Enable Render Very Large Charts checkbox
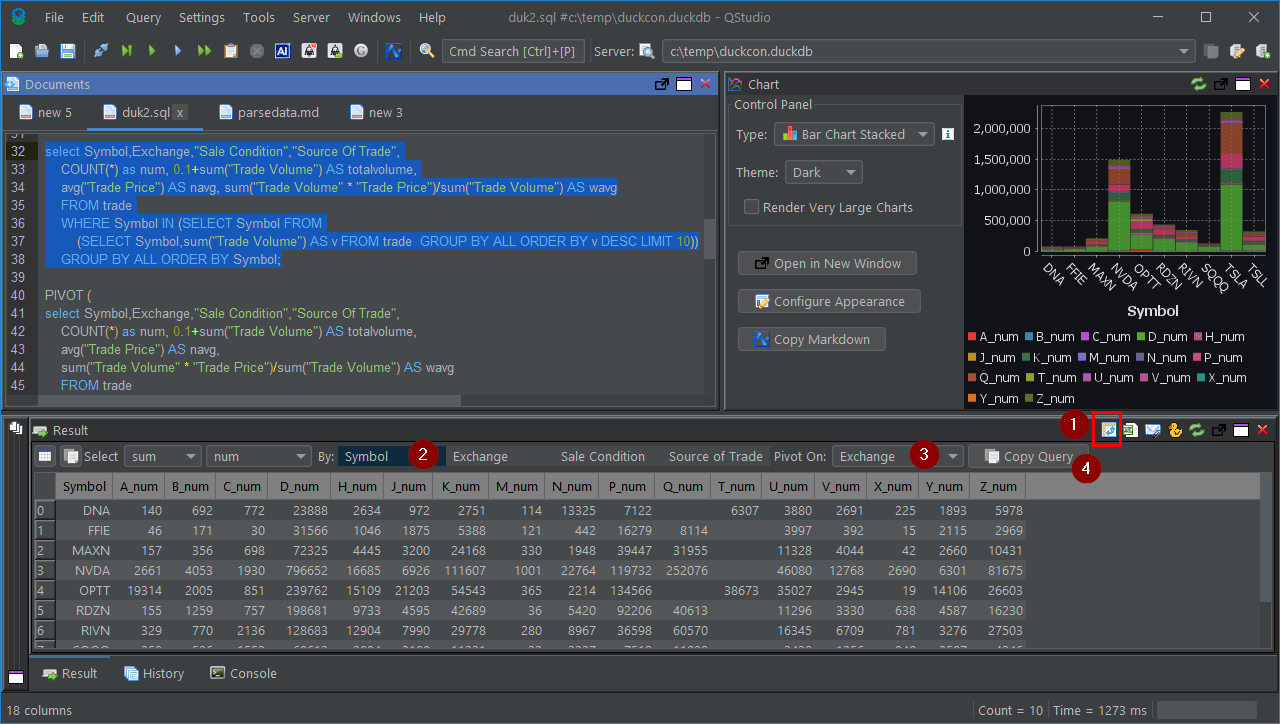Image resolution: width=1280 pixels, height=724 pixels. tap(751, 207)
